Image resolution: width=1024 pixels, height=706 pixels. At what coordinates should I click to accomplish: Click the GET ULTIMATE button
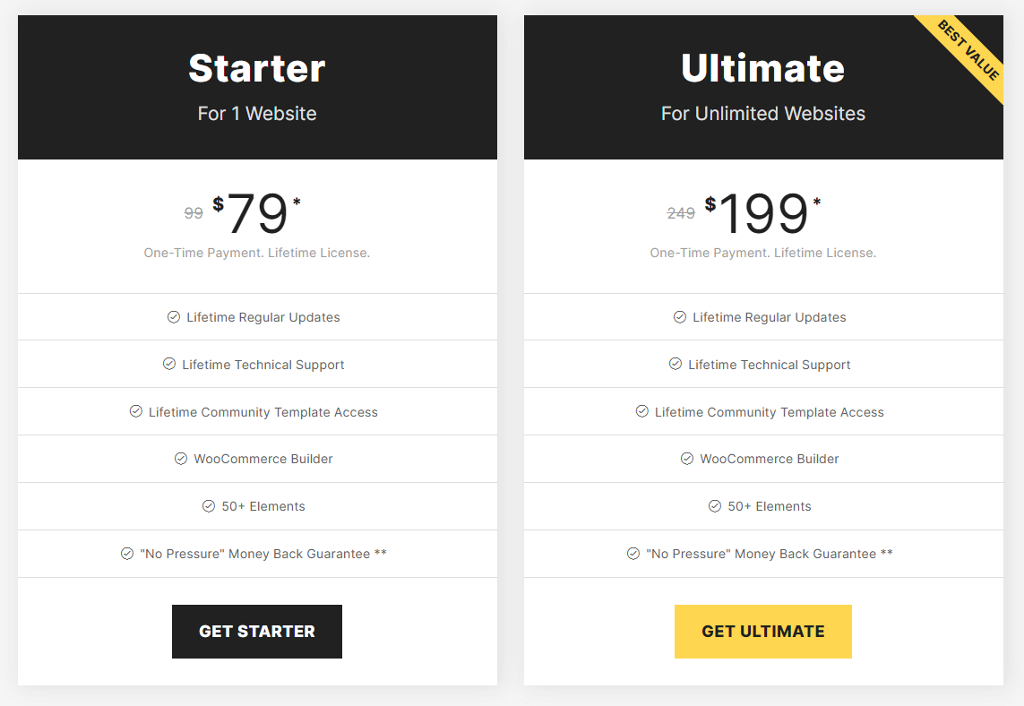point(763,631)
